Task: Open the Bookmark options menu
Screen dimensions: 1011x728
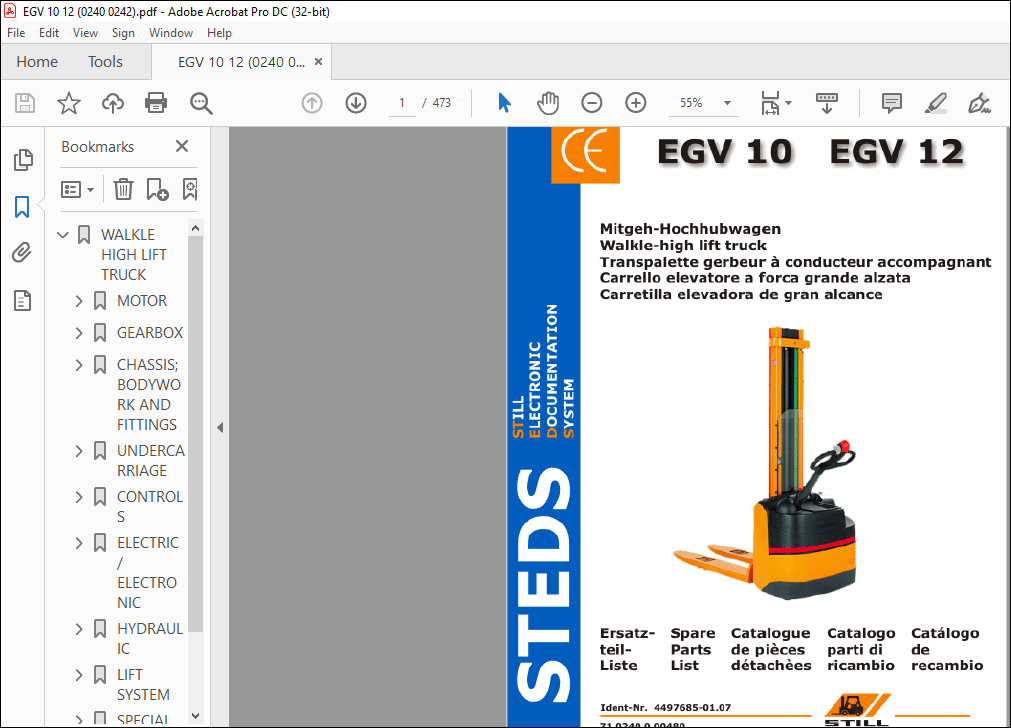Action: point(77,188)
